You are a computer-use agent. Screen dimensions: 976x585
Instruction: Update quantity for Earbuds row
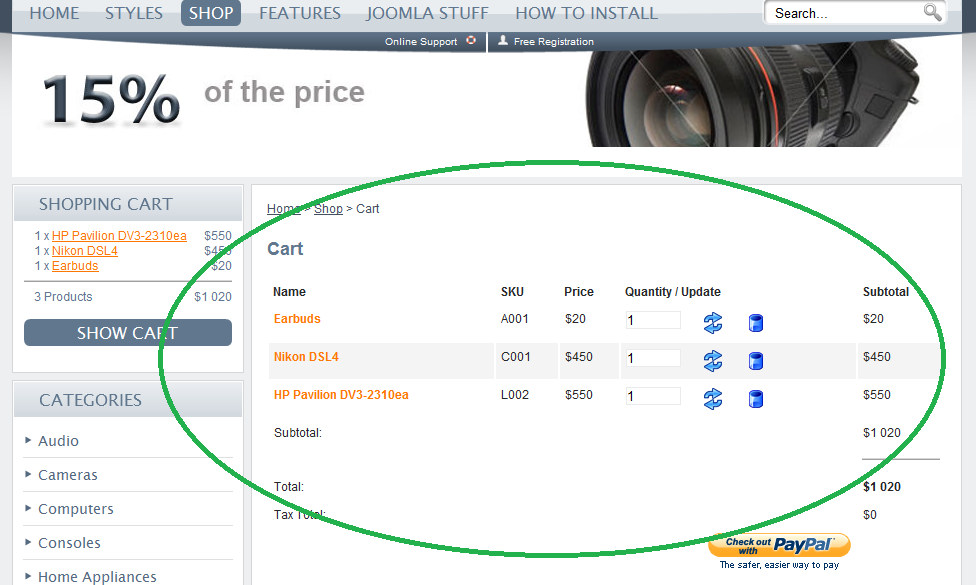(713, 322)
